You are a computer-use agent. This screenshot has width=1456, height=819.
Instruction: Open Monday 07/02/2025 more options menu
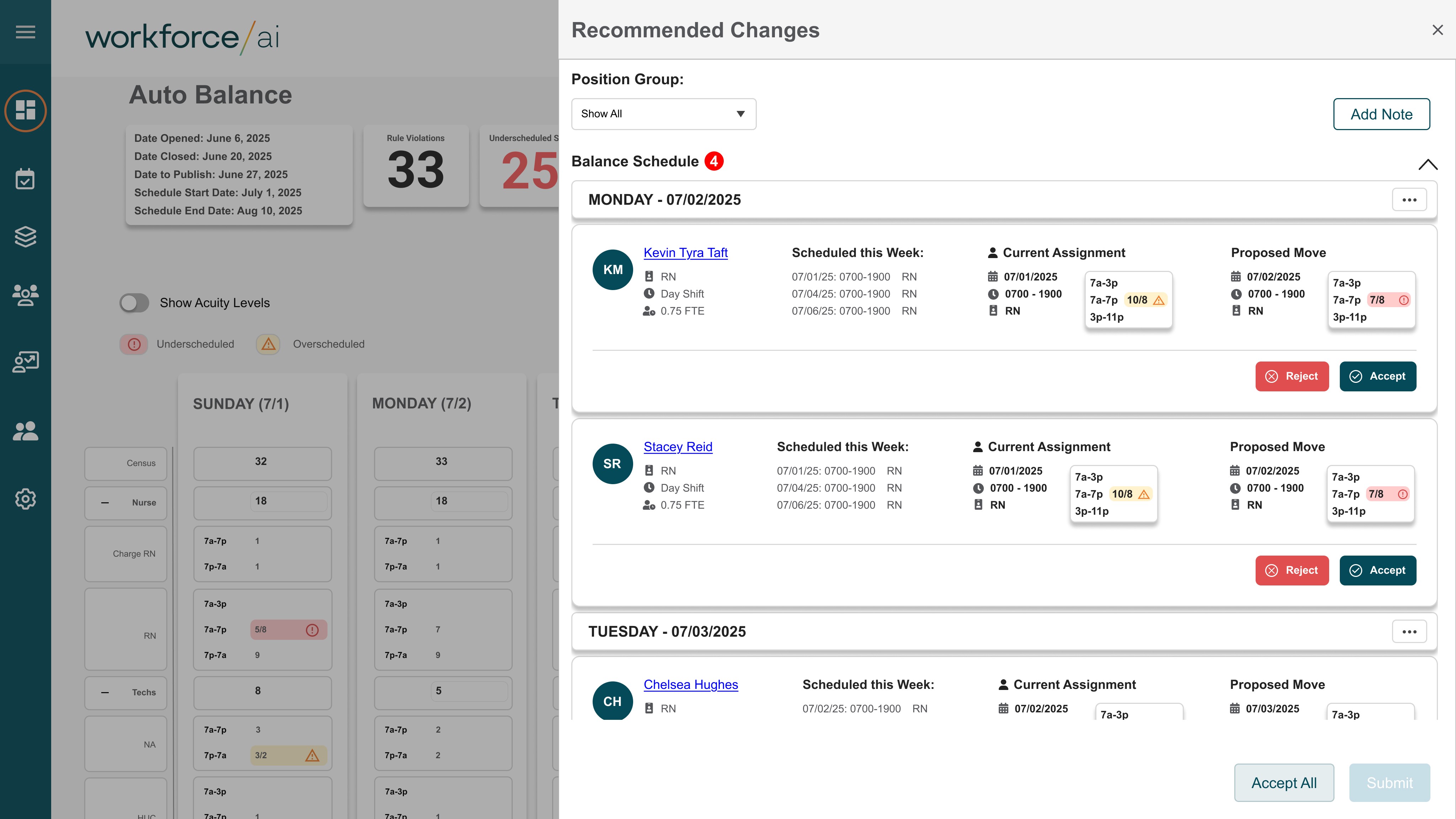coord(1409,200)
